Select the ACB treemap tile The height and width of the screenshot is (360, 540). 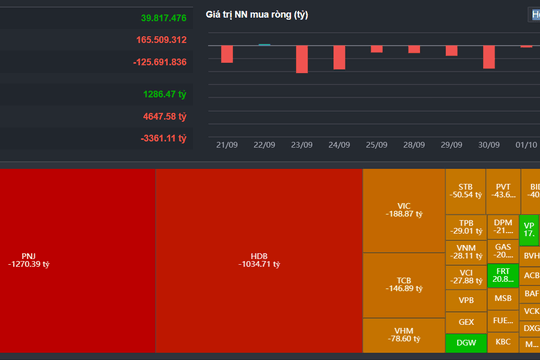point(530,276)
